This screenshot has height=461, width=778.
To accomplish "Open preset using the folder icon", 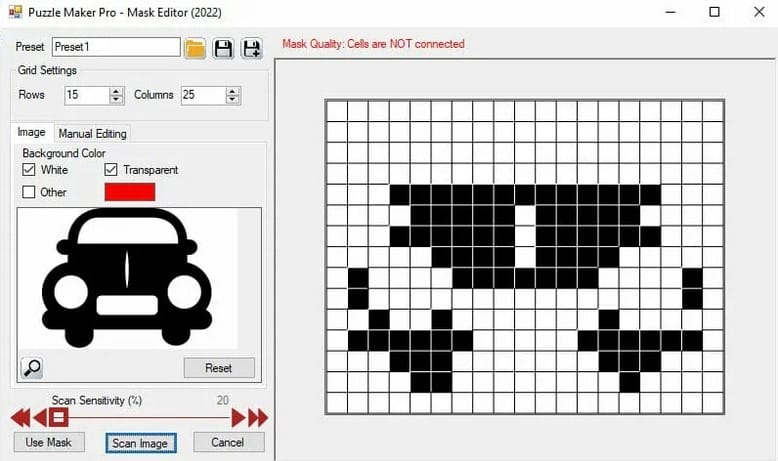I will pos(195,47).
